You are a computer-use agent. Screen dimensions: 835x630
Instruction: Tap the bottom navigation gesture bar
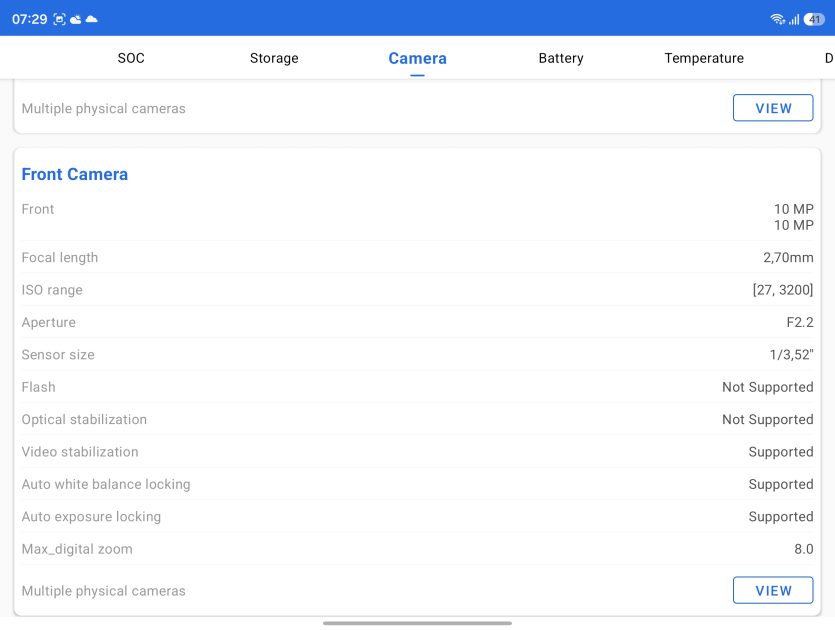pos(418,623)
